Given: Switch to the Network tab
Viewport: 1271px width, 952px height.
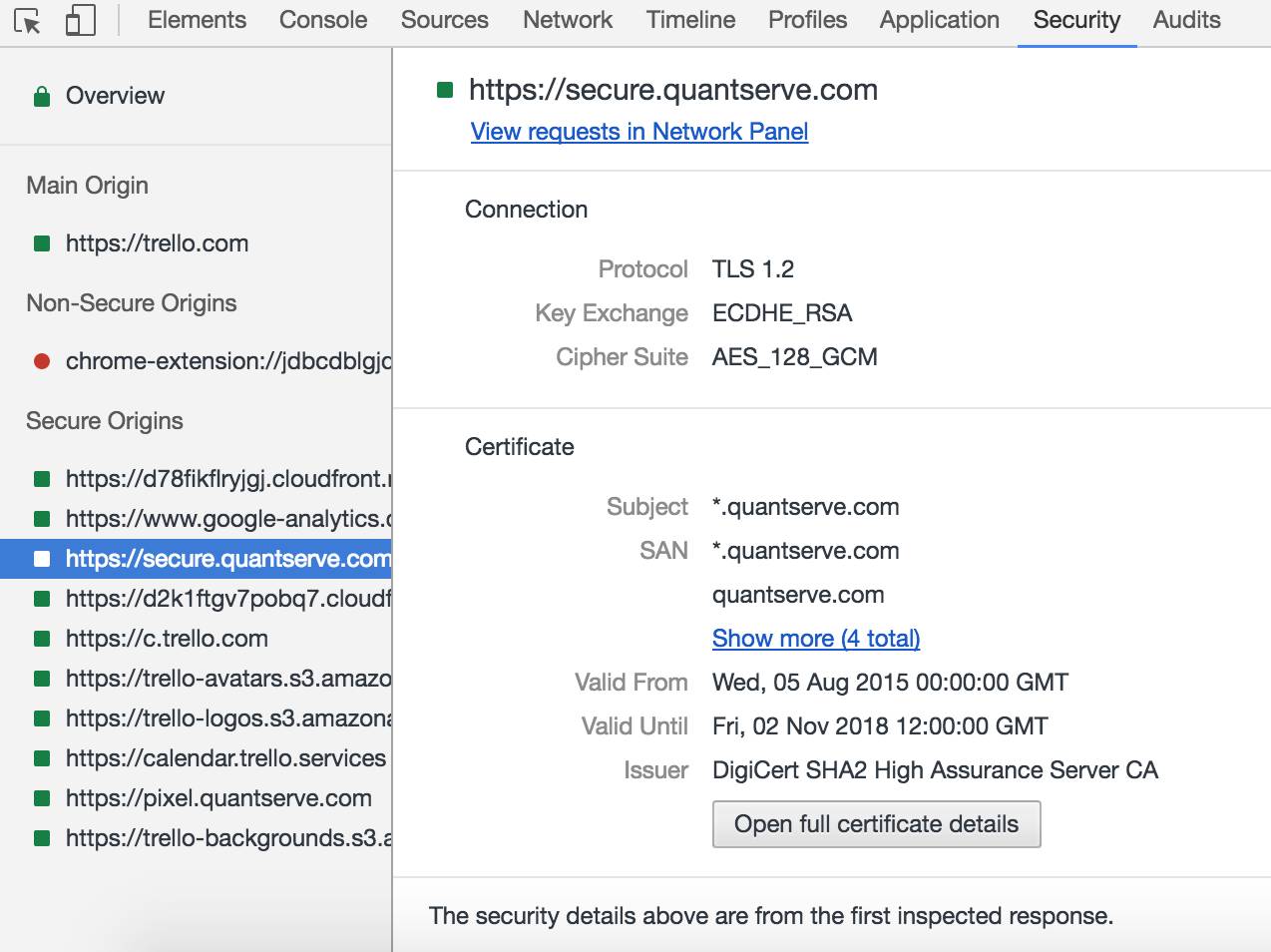Looking at the screenshot, I should coord(568,20).
